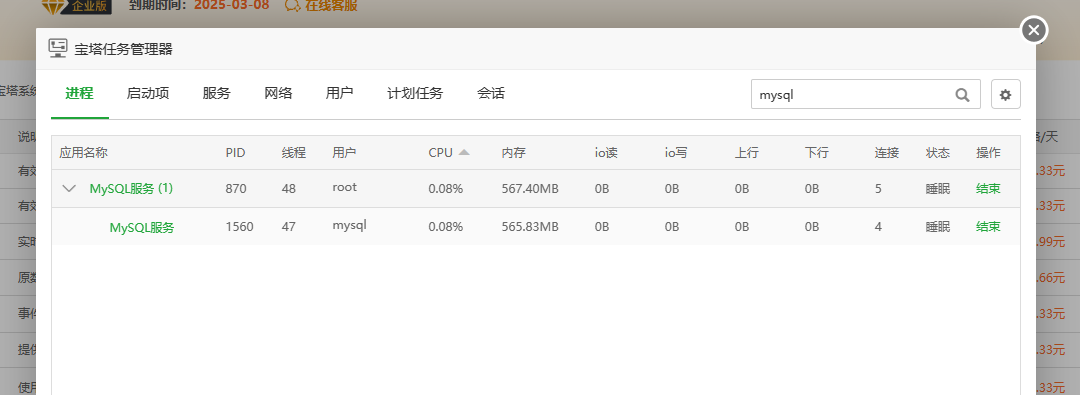The height and width of the screenshot is (395, 1080).
Task: Click the 宝塔任务管理器 title text
Action: click(x=123, y=49)
